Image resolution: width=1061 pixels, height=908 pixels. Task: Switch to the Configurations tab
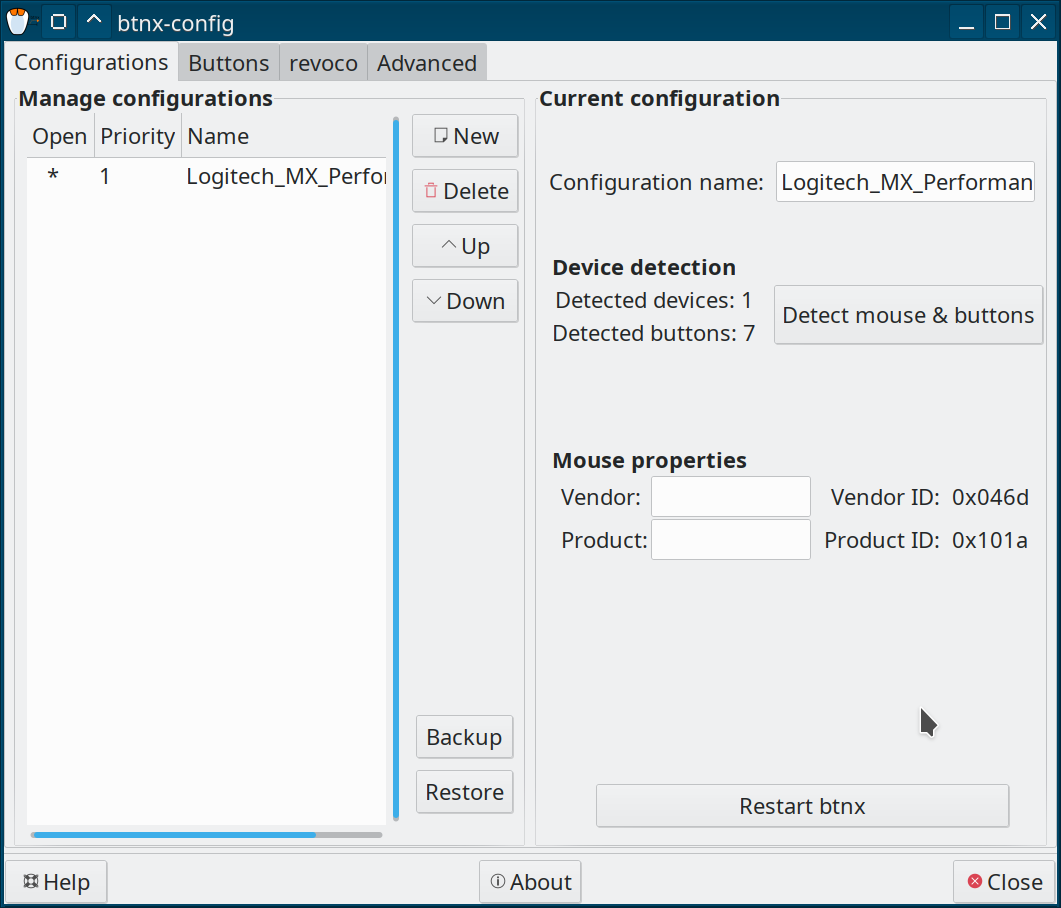[x=91, y=62]
